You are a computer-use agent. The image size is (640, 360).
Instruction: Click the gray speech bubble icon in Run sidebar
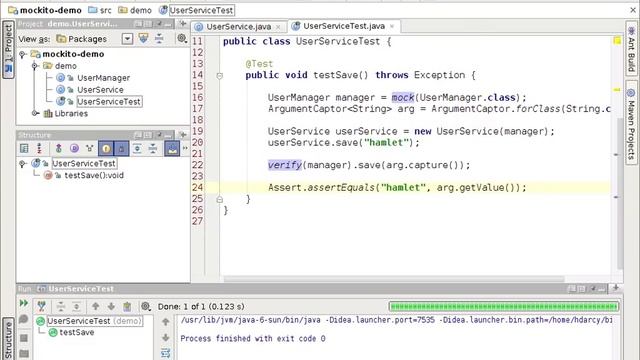[24, 320]
